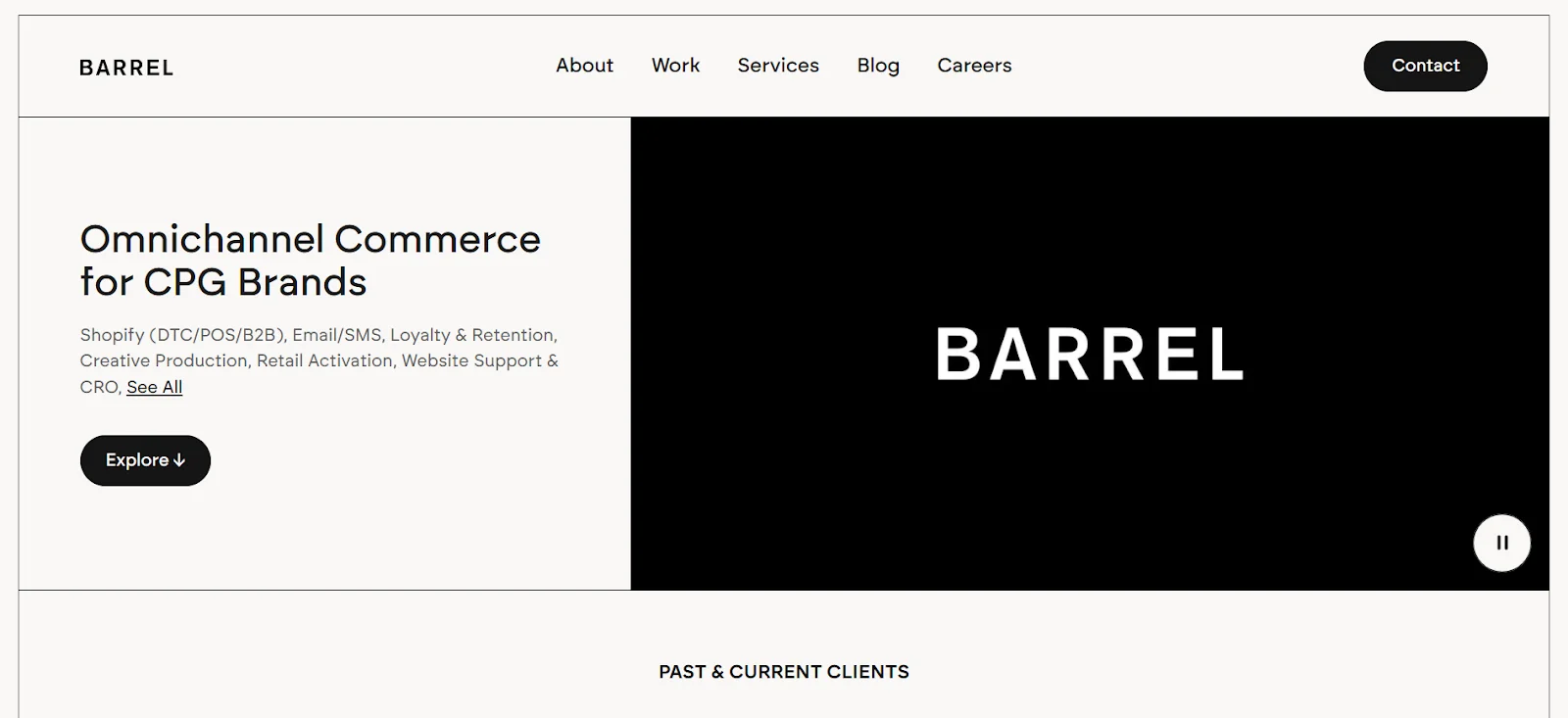Click the BARREL logo in the header

tap(126, 68)
